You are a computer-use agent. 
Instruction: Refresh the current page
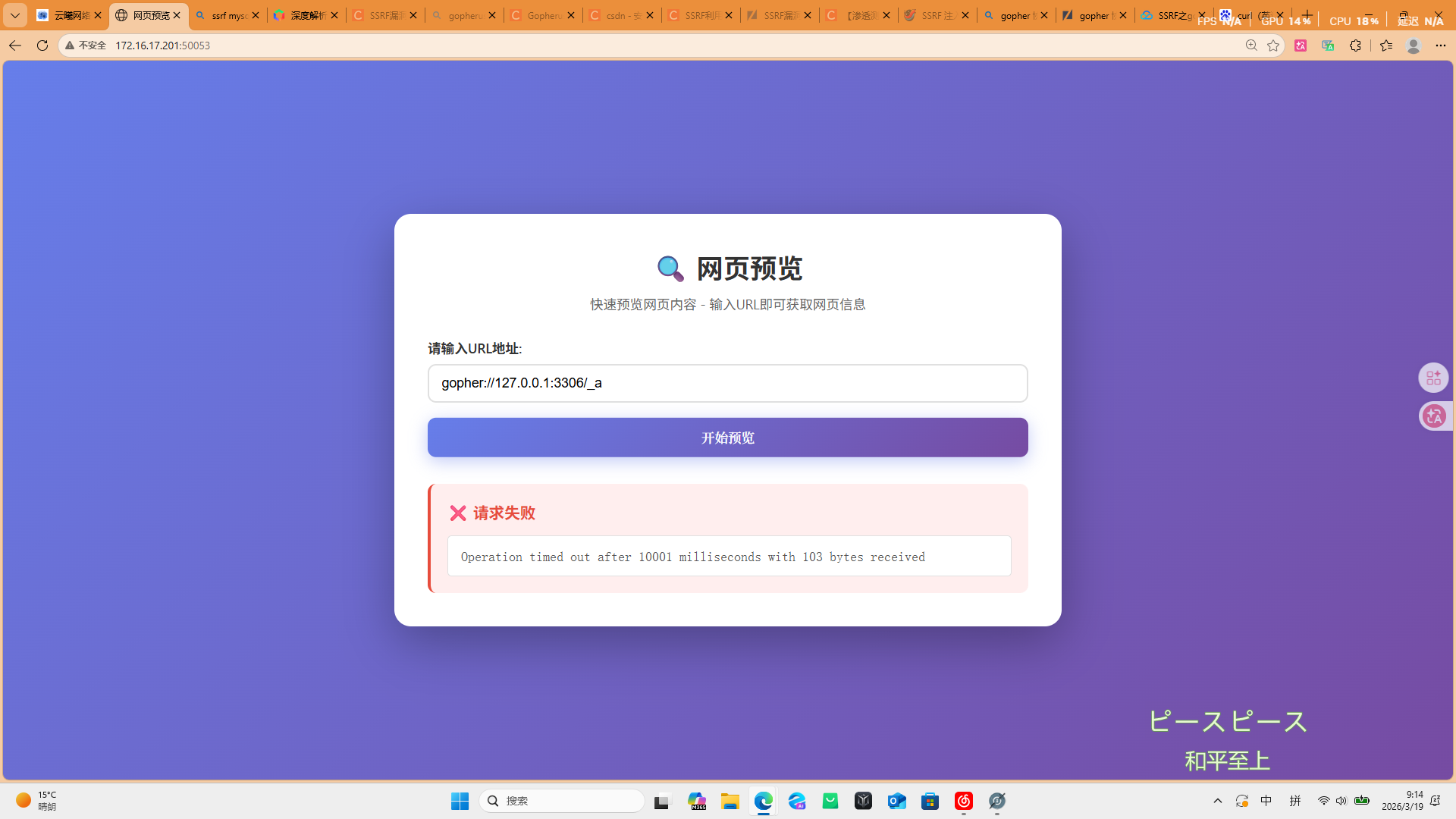pos(42,45)
